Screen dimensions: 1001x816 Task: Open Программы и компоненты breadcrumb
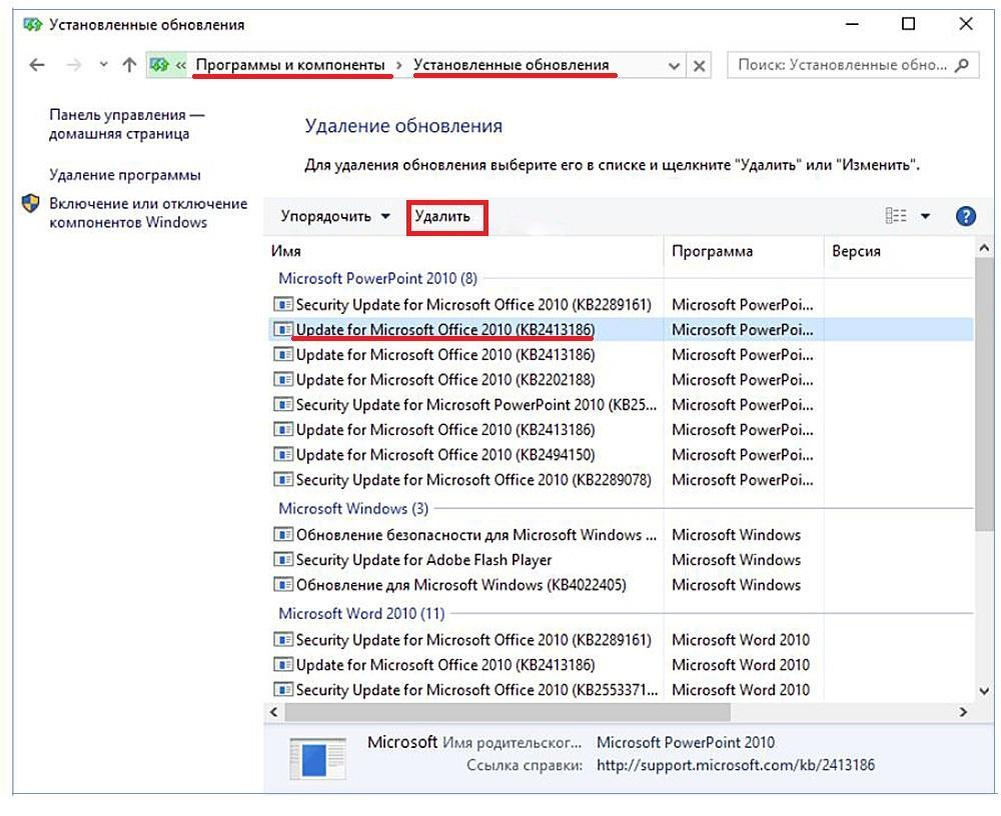290,64
